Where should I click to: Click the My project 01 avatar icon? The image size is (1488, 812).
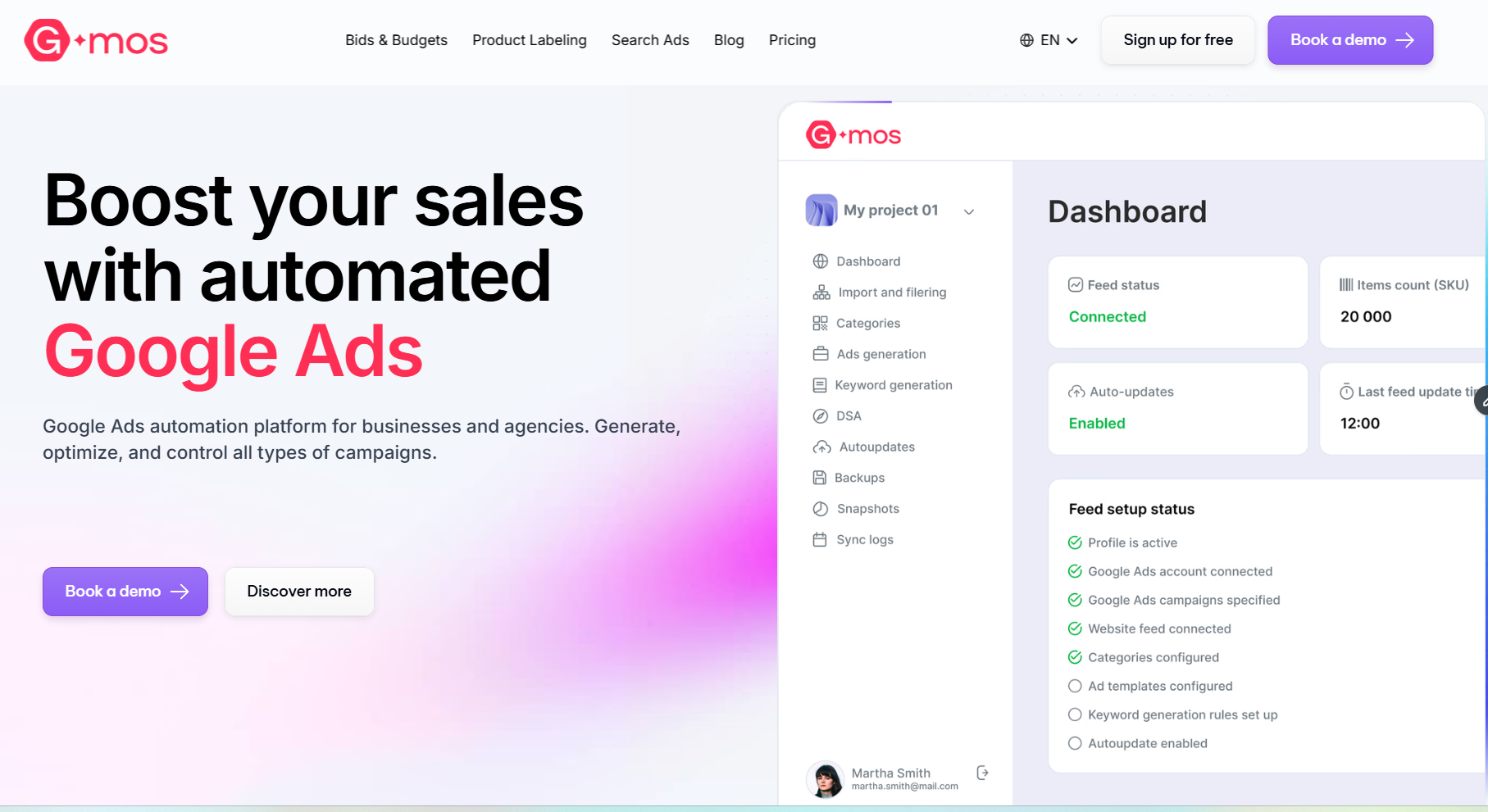[x=821, y=211]
